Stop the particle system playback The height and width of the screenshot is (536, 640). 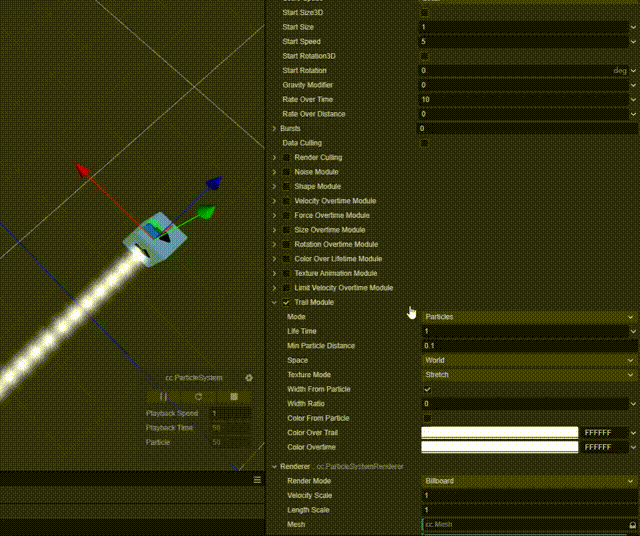click(234, 396)
